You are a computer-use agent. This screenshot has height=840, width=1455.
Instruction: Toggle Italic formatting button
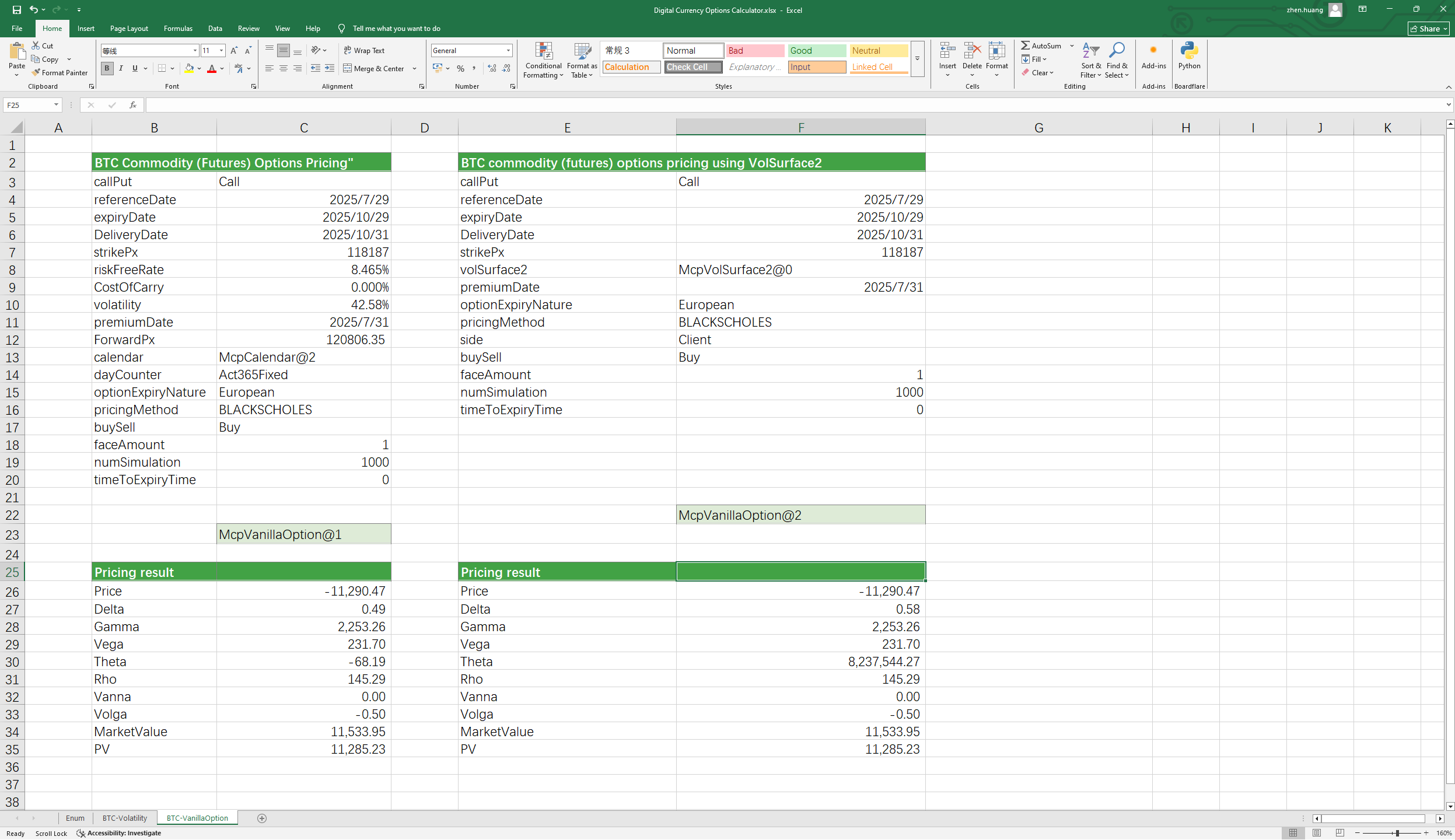coord(121,68)
